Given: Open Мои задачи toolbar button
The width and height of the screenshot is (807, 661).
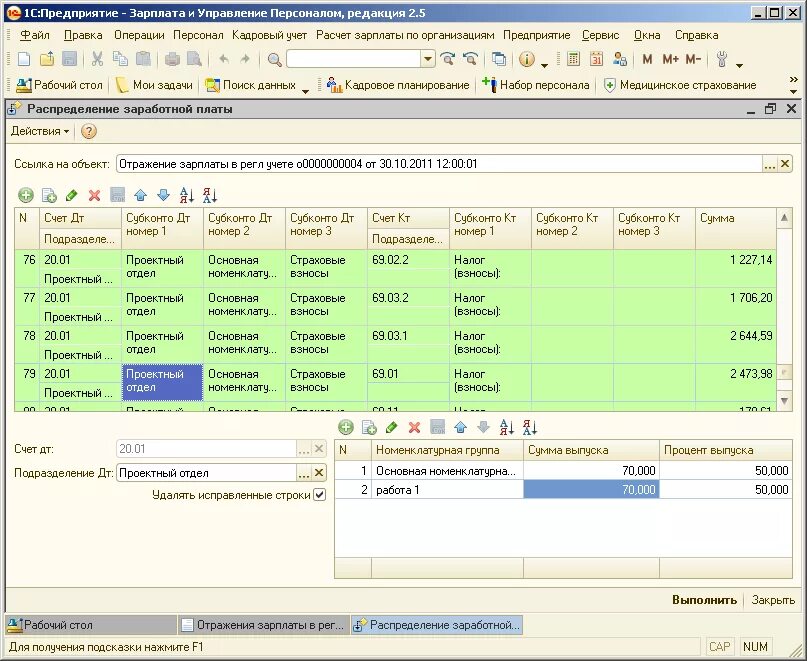Looking at the screenshot, I should (x=154, y=85).
